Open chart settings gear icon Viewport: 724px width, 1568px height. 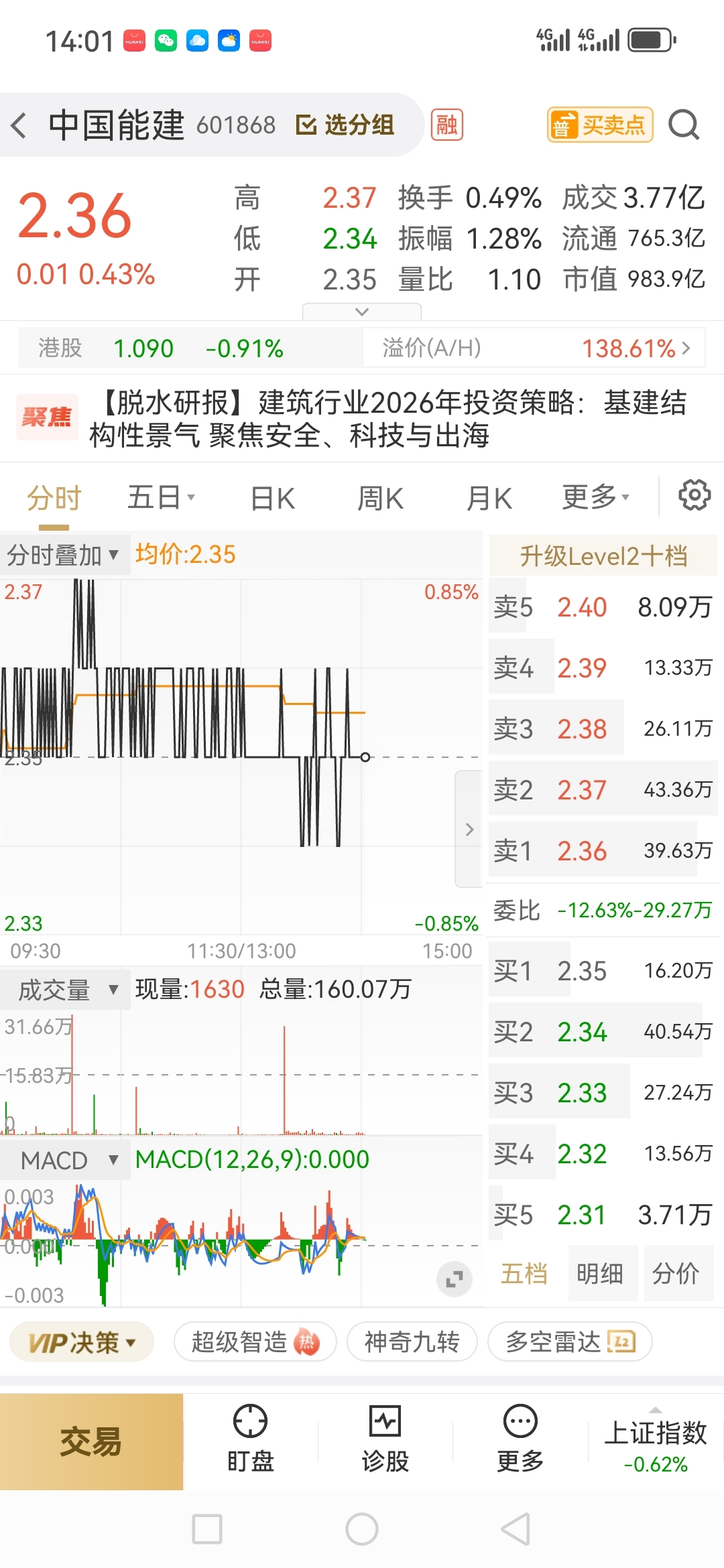click(x=695, y=496)
